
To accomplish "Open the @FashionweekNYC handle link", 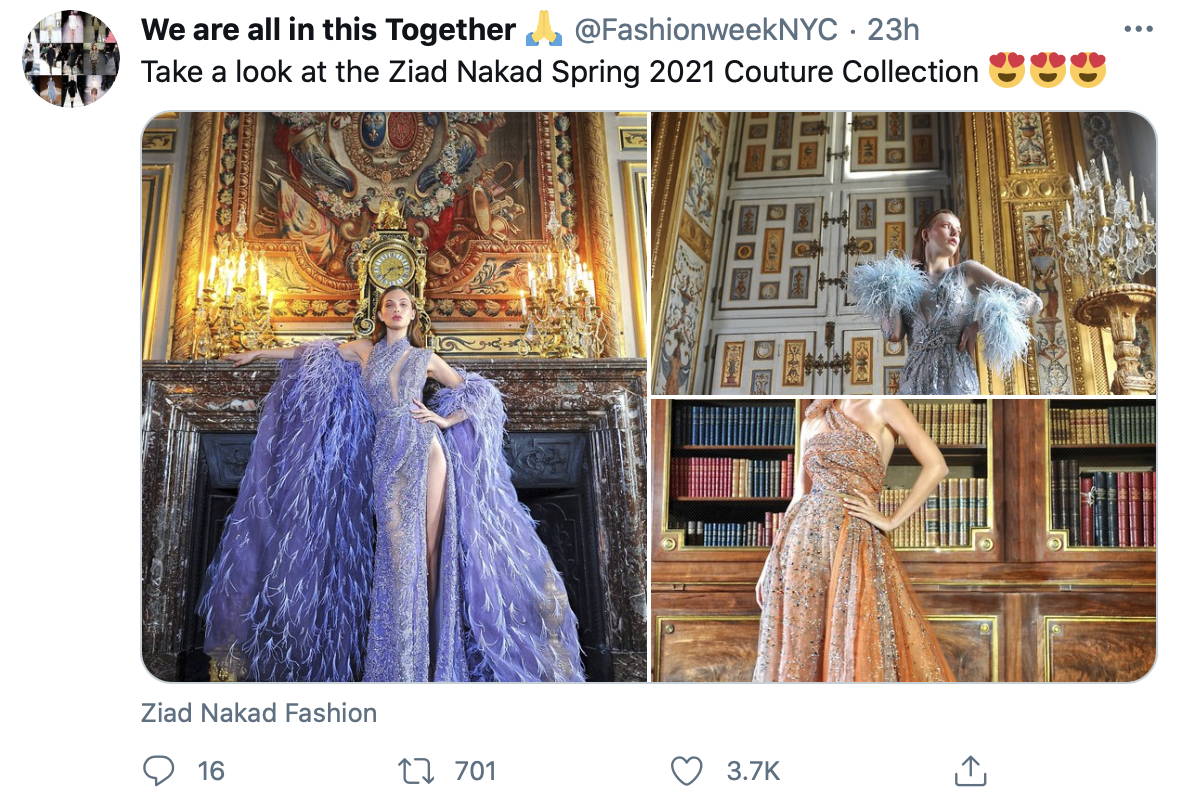I will pos(705,29).
